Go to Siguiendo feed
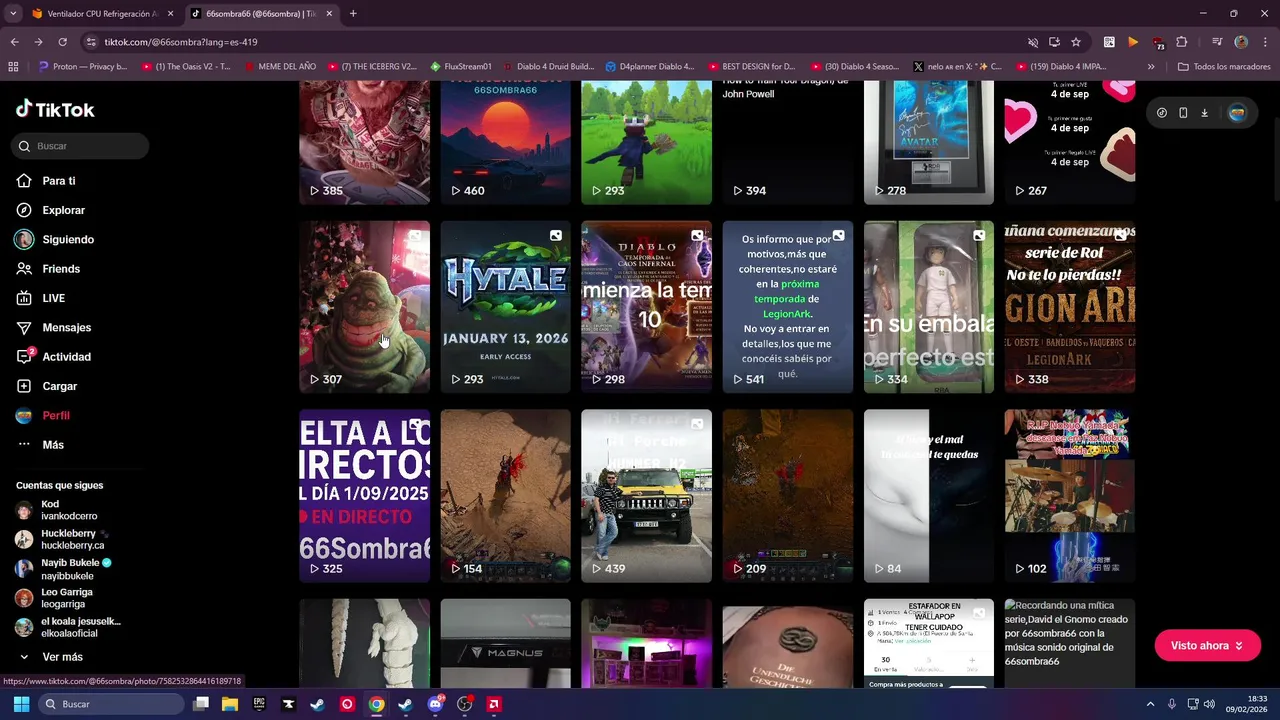This screenshot has width=1280, height=720. (55, 240)
